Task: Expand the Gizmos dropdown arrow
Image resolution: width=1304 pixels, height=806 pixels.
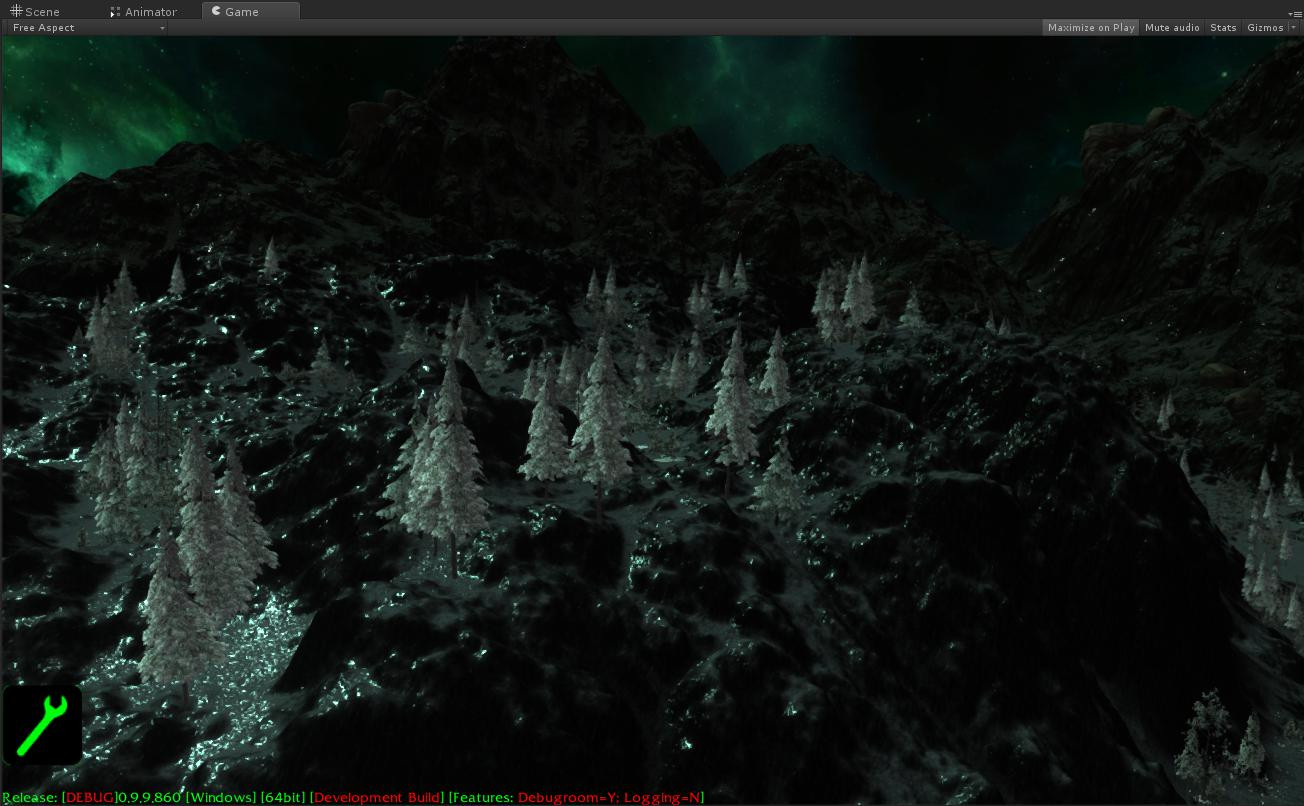Action: [1293, 28]
